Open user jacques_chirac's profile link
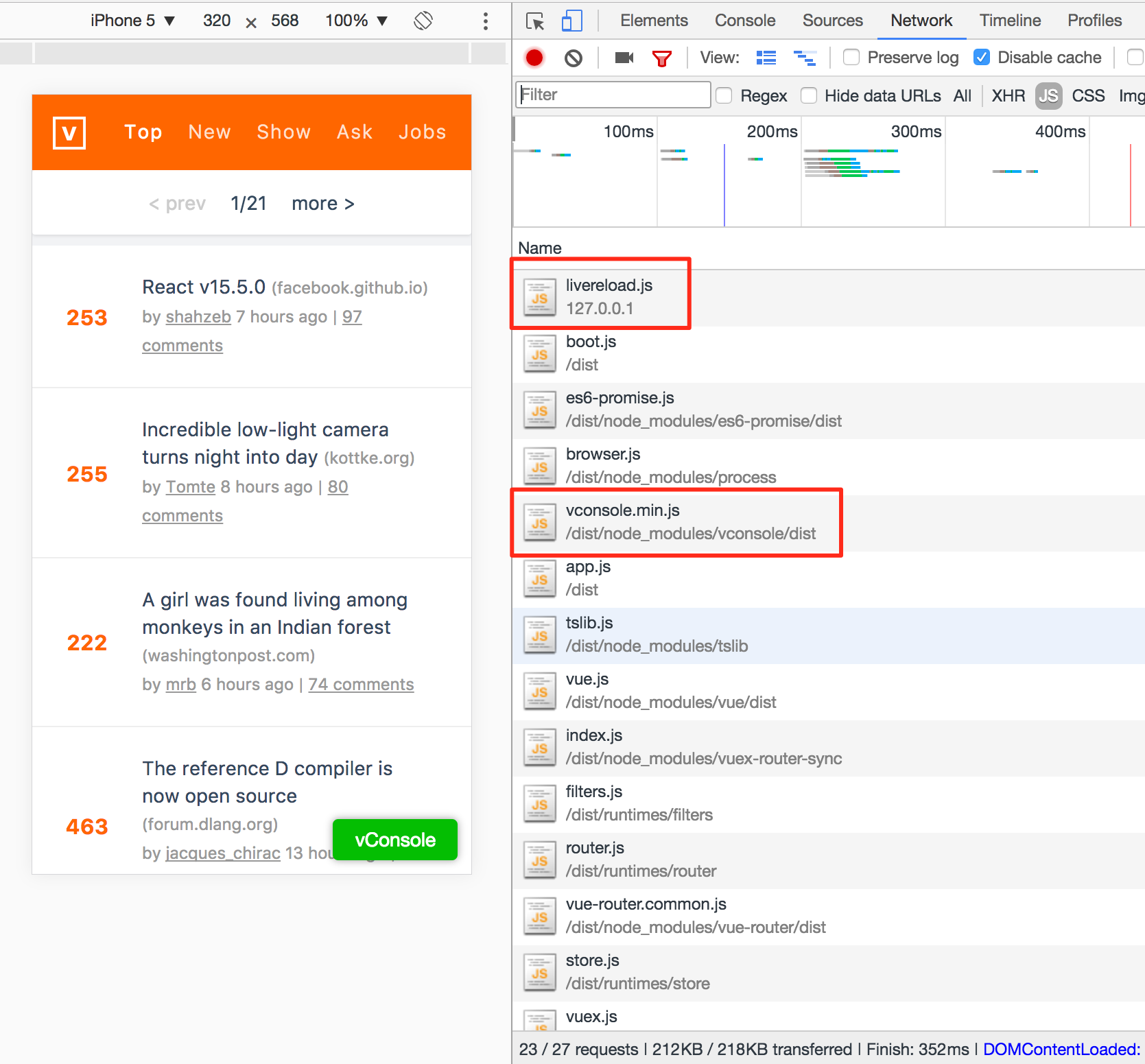Viewport: 1145px width, 1064px height. pyautogui.click(x=223, y=853)
